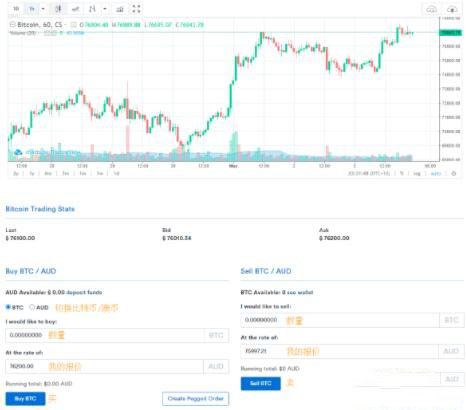
Task: Open the candlestick chart style selector
Action: tap(58, 9)
